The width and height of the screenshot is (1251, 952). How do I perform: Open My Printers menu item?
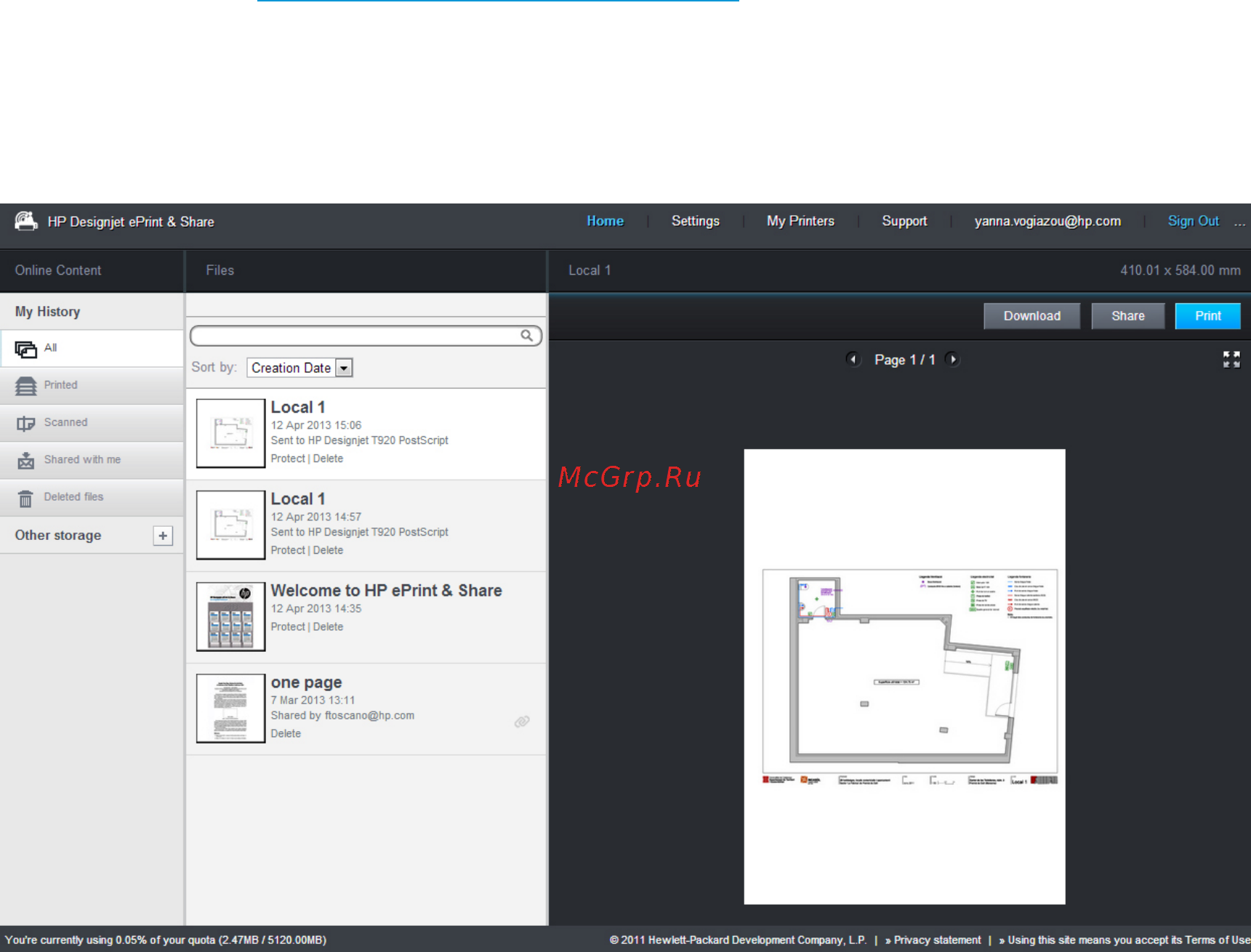click(x=800, y=221)
